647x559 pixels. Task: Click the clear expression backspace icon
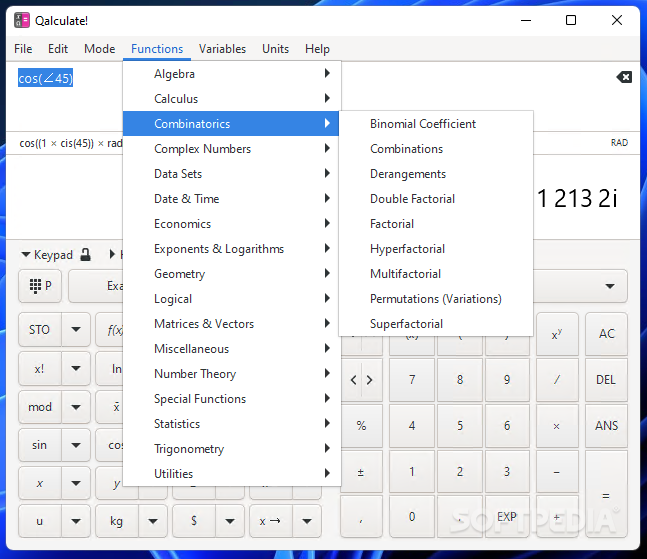tap(624, 77)
